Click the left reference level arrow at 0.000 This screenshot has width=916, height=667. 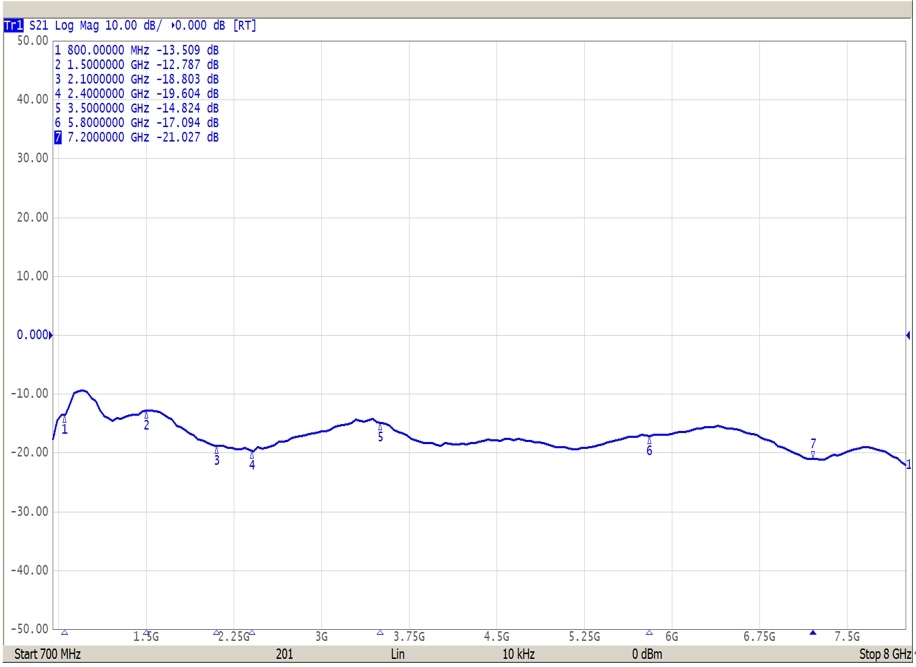tap(50, 335)
